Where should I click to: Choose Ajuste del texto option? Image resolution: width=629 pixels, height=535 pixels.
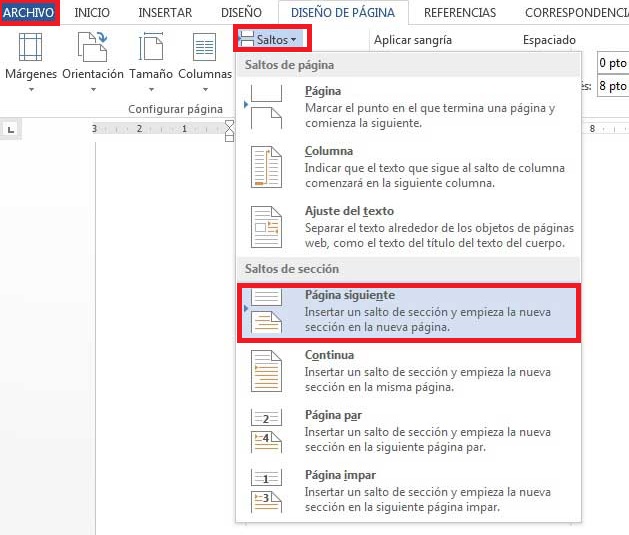(408, 227)
